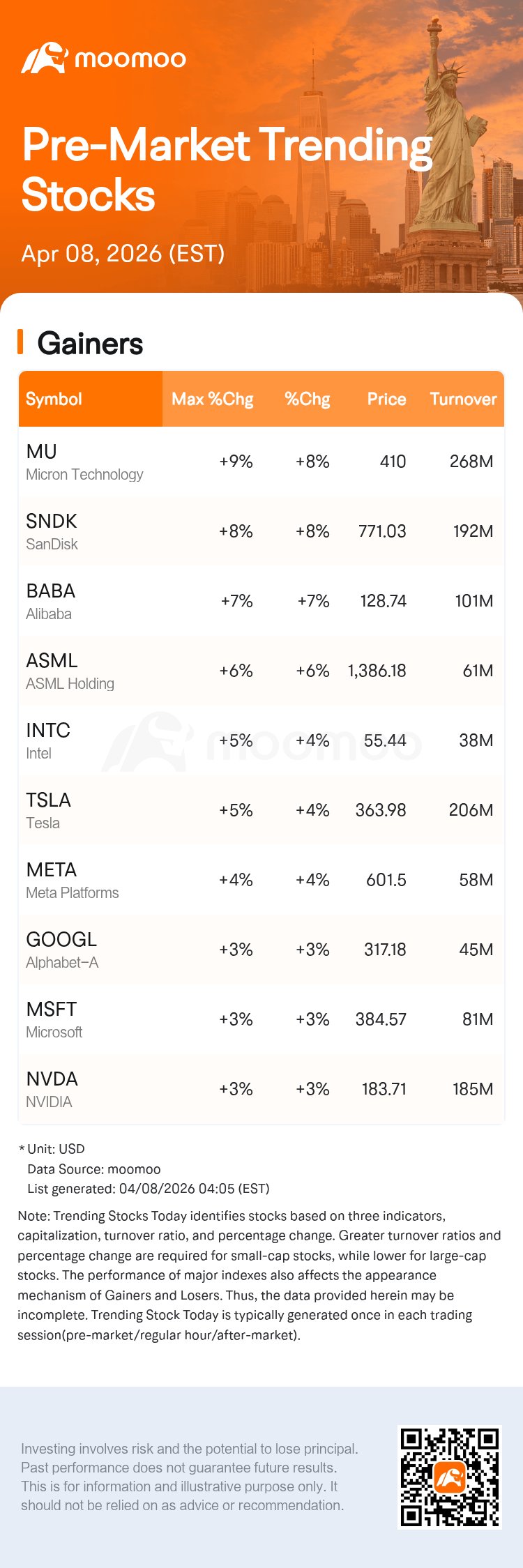Sort by the Max %Chg column header
This screenshot has width=523, height=1568.
point(212,399)
